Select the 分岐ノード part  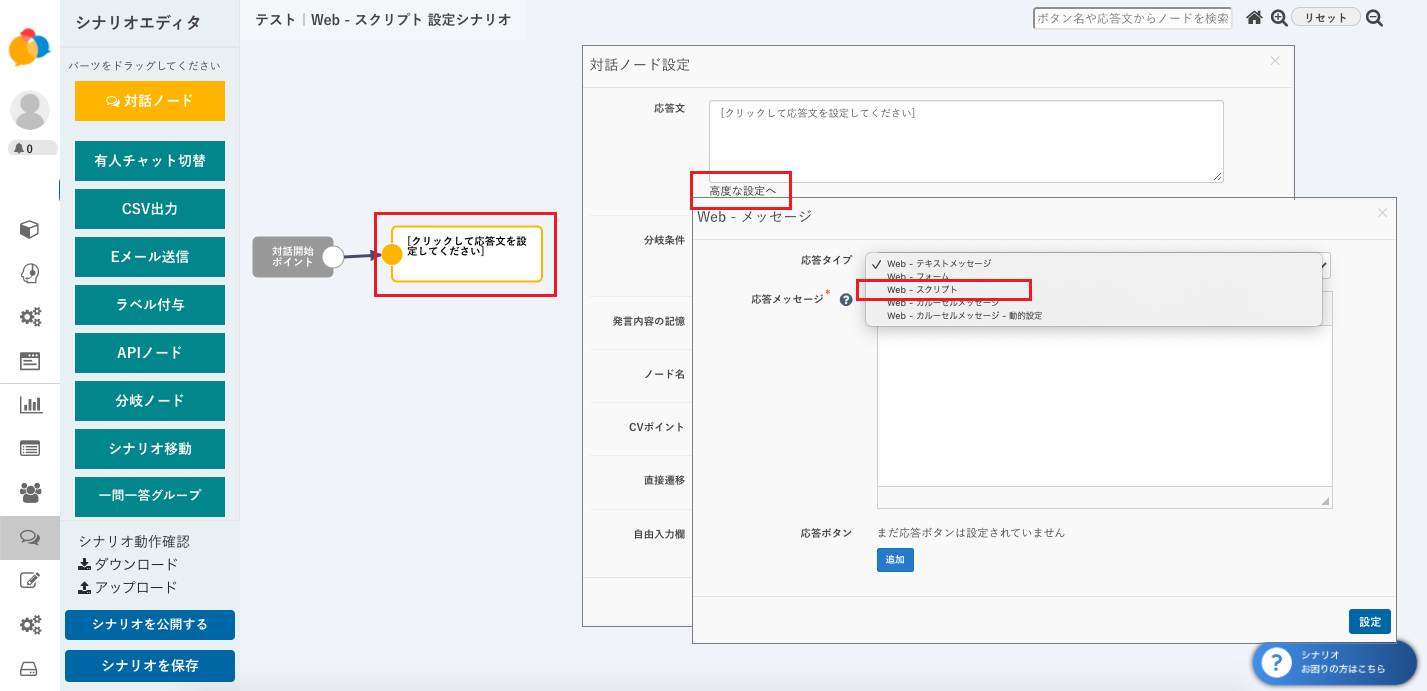[x=150, y=401]
